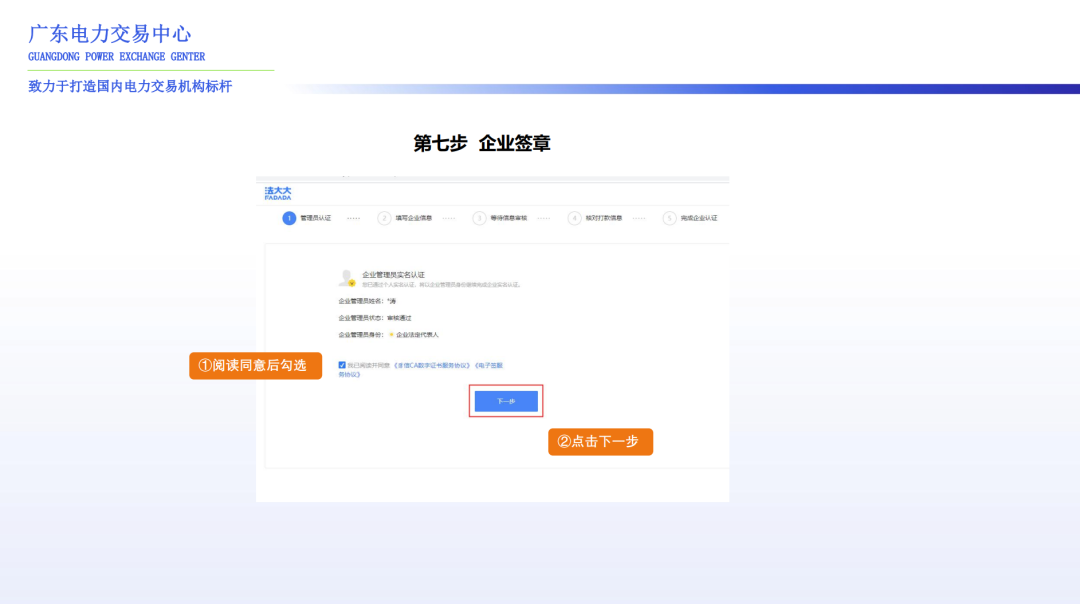Screen dimensions: 1080x604
Task: Click the user avatar icon beside 企业管理员实名认证
Action: coord(347,277)
